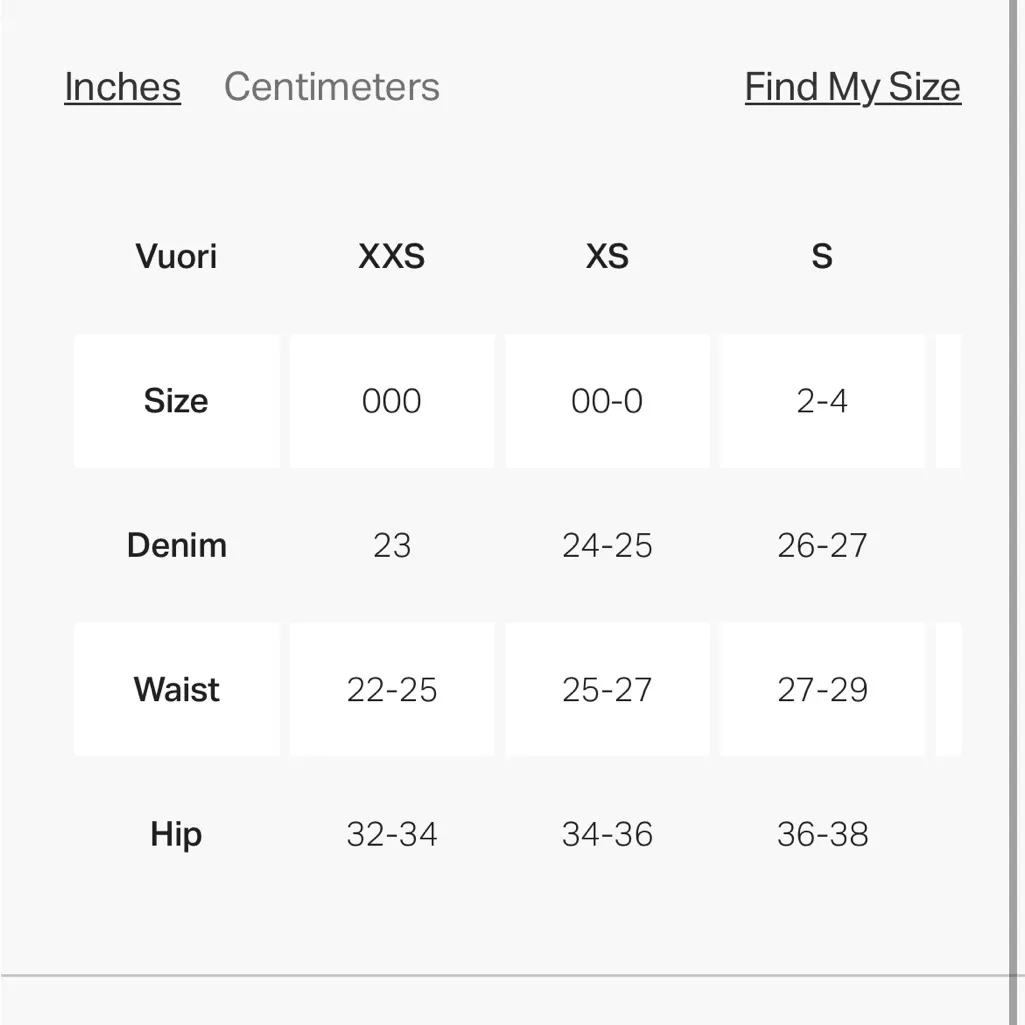This screenshot has width=1025, height=1025.
Task: Open the Find My Size link
Action: [852, 87]
